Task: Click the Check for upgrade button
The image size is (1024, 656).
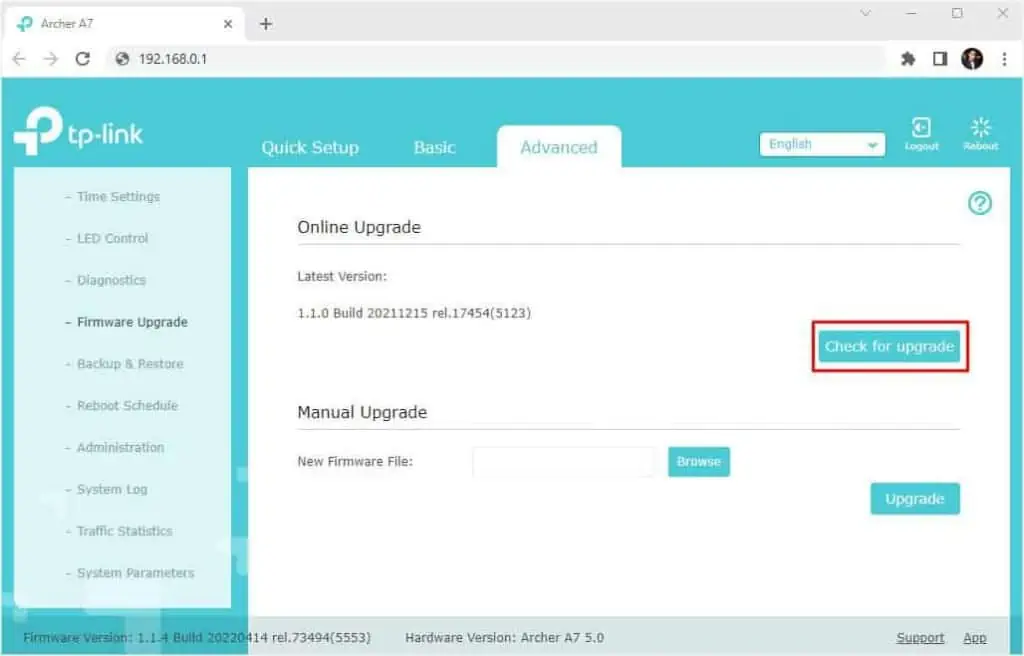Action: (889, 346)
